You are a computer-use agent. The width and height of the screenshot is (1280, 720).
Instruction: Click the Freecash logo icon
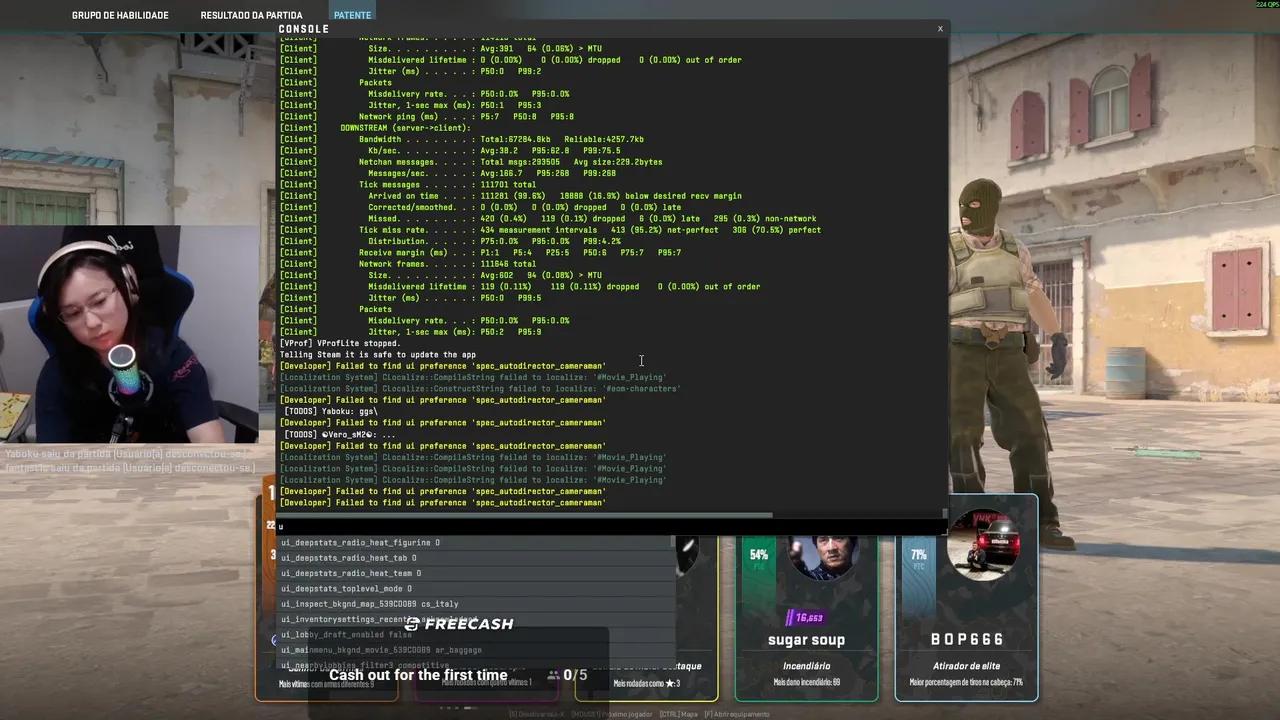(412, 624)
